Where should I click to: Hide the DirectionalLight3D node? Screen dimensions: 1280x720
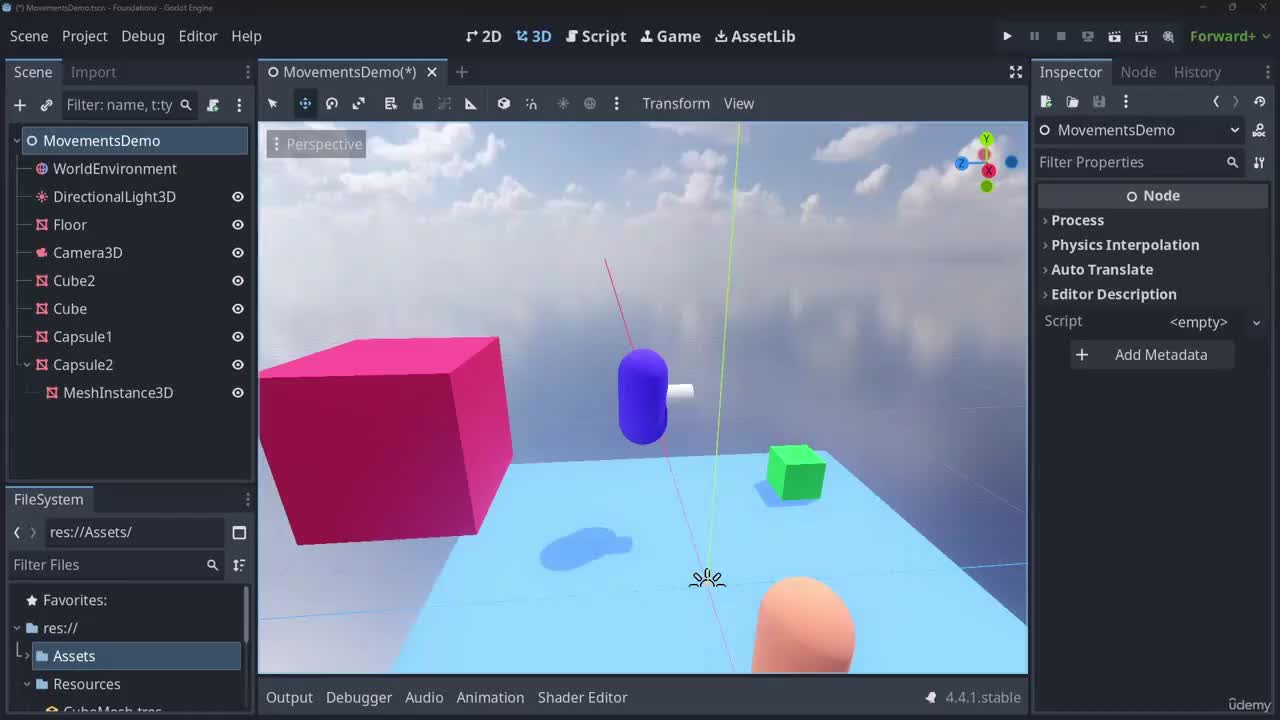click(x=238, y=197)
